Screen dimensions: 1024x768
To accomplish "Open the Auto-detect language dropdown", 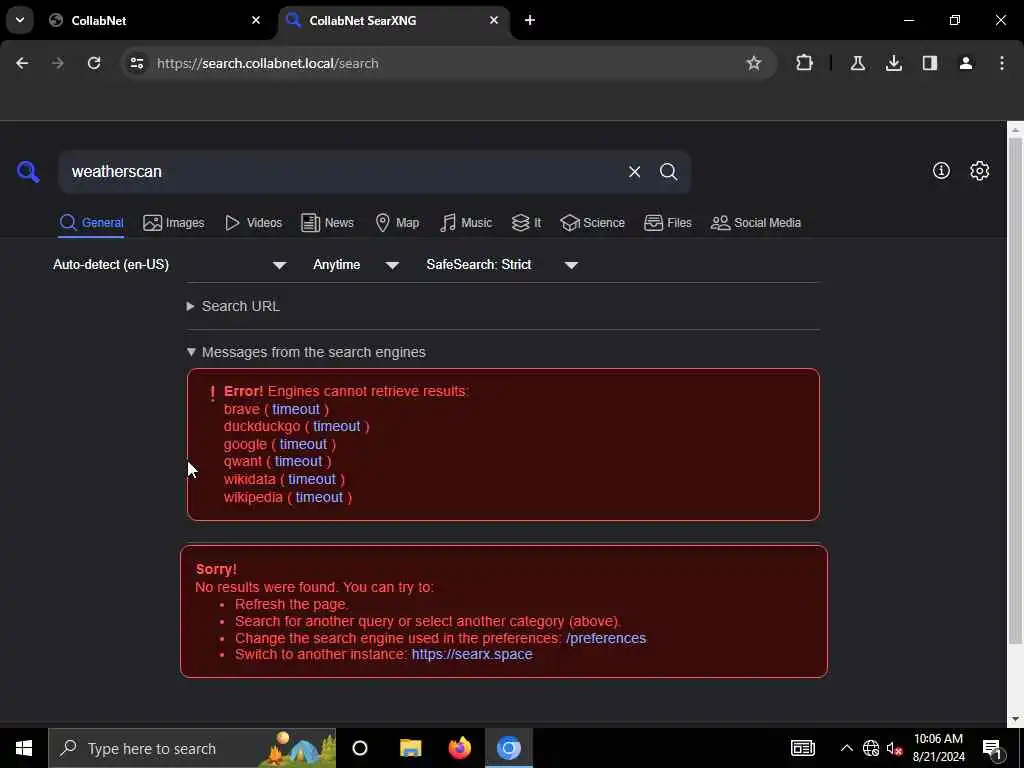I will click(170, 264).
